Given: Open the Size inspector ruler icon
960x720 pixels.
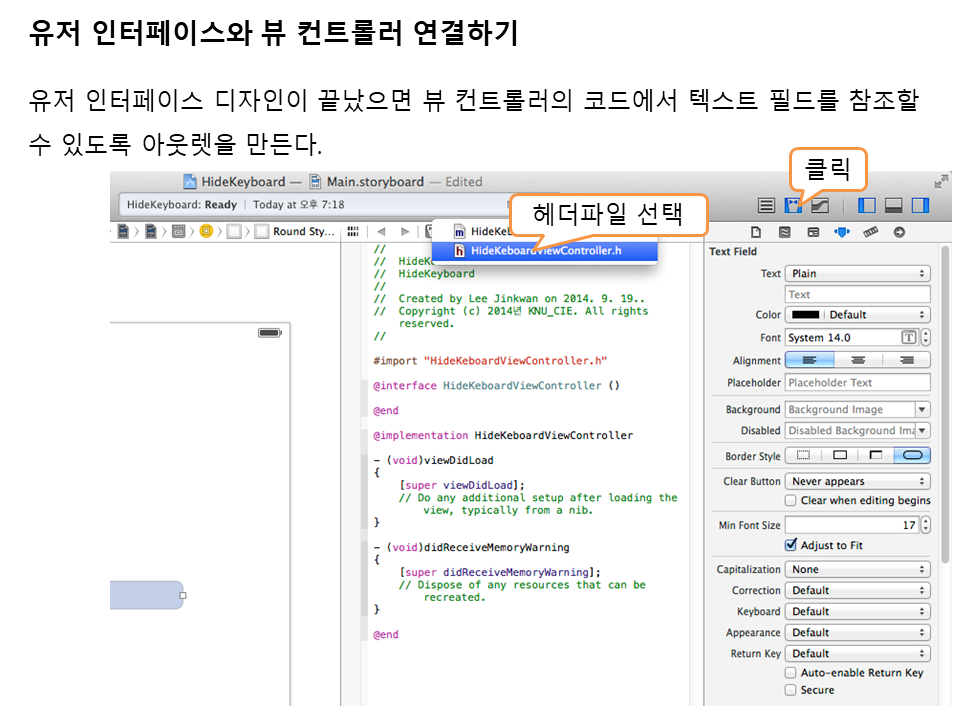Looking at the screenshot, I should tap(870, 232).
